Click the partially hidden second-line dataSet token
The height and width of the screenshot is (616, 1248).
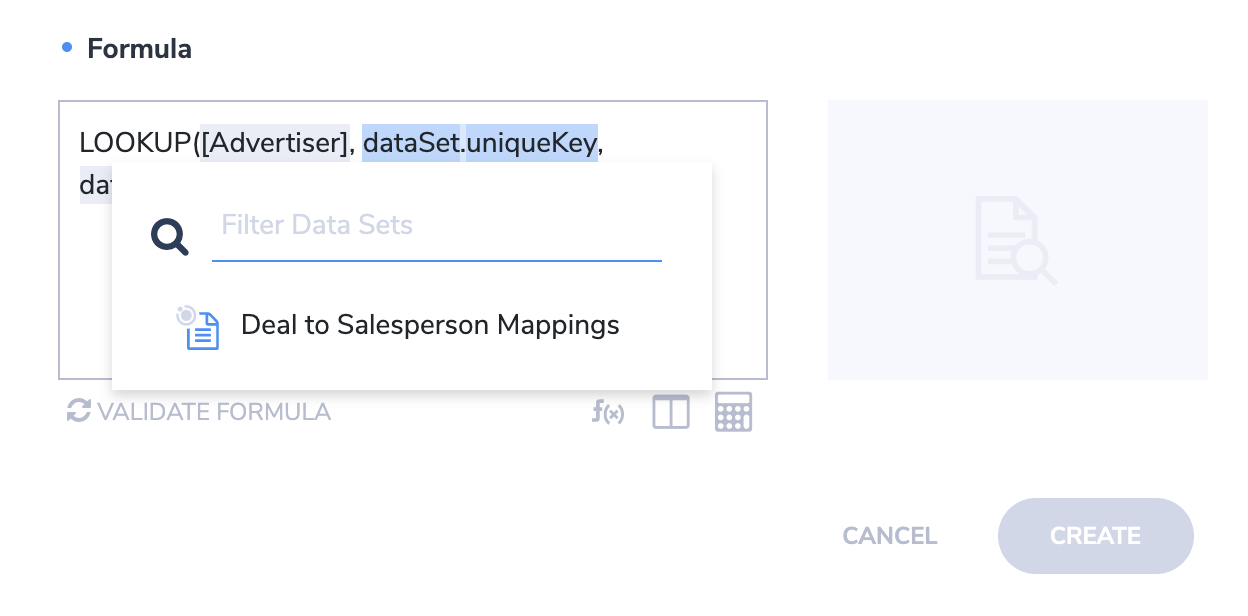[96, 185]
